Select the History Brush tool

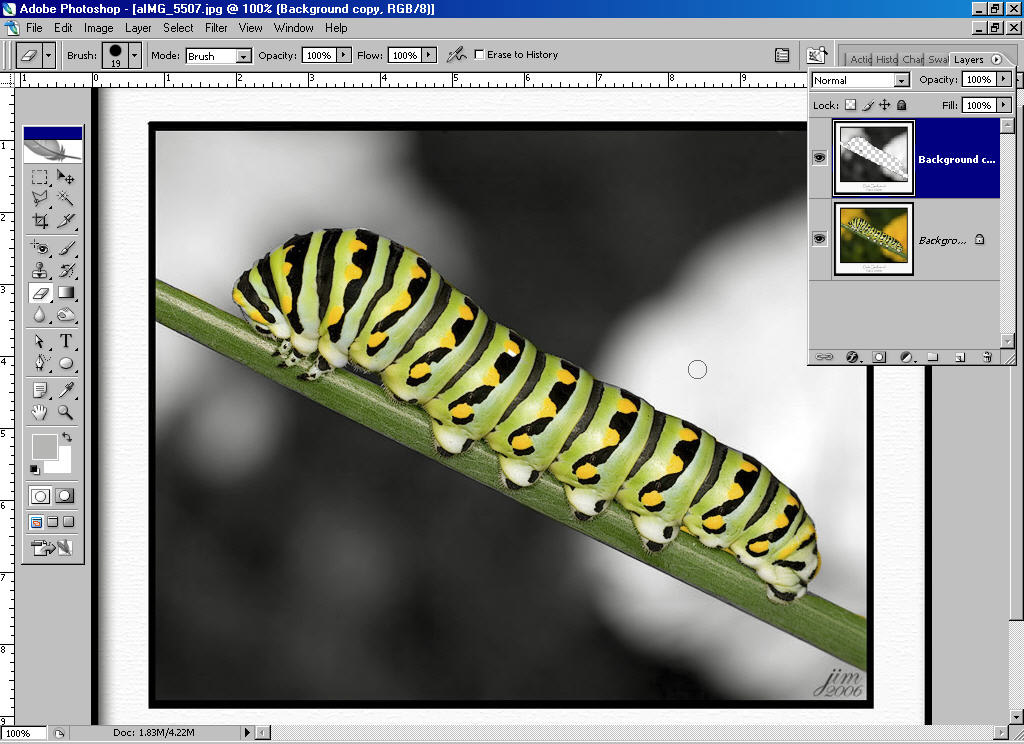click(x=65, y=270)
